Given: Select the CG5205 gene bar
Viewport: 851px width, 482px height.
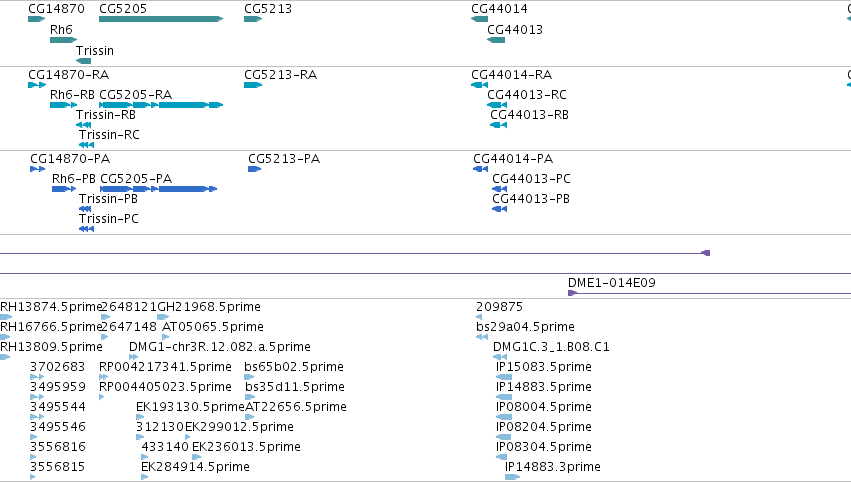Looking at the screenshot, I should pos(161,19).
